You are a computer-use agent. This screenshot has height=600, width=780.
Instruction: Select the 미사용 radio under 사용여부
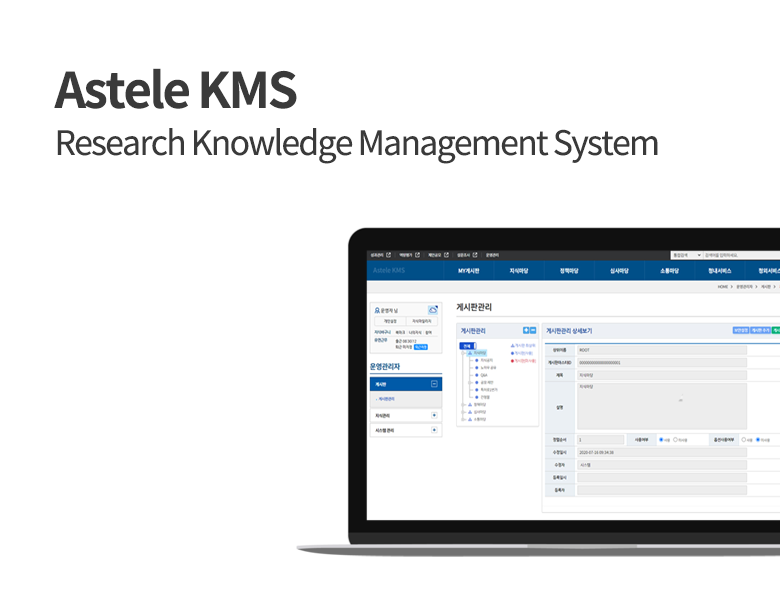coord(675,439)
